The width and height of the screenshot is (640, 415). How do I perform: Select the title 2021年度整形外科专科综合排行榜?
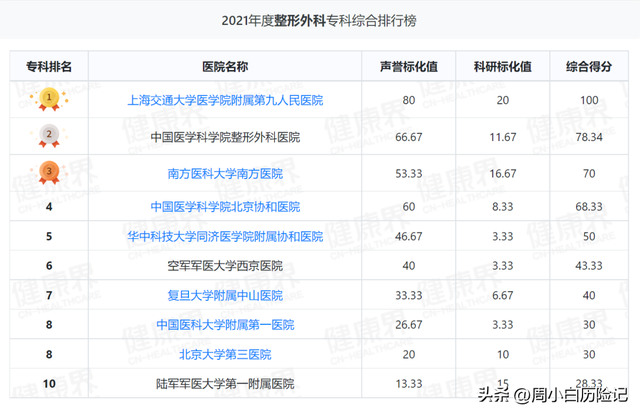[x=319, y=21]
